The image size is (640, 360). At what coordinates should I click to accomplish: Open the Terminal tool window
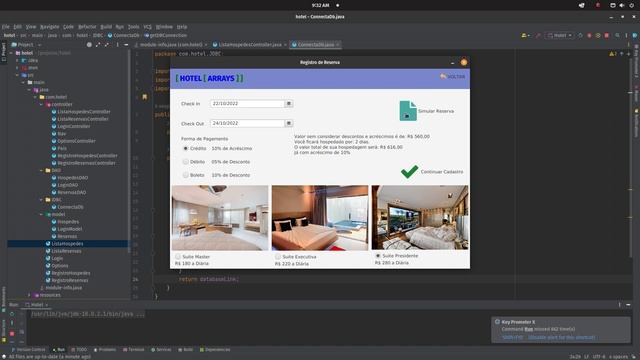click(x=133, y=350)
